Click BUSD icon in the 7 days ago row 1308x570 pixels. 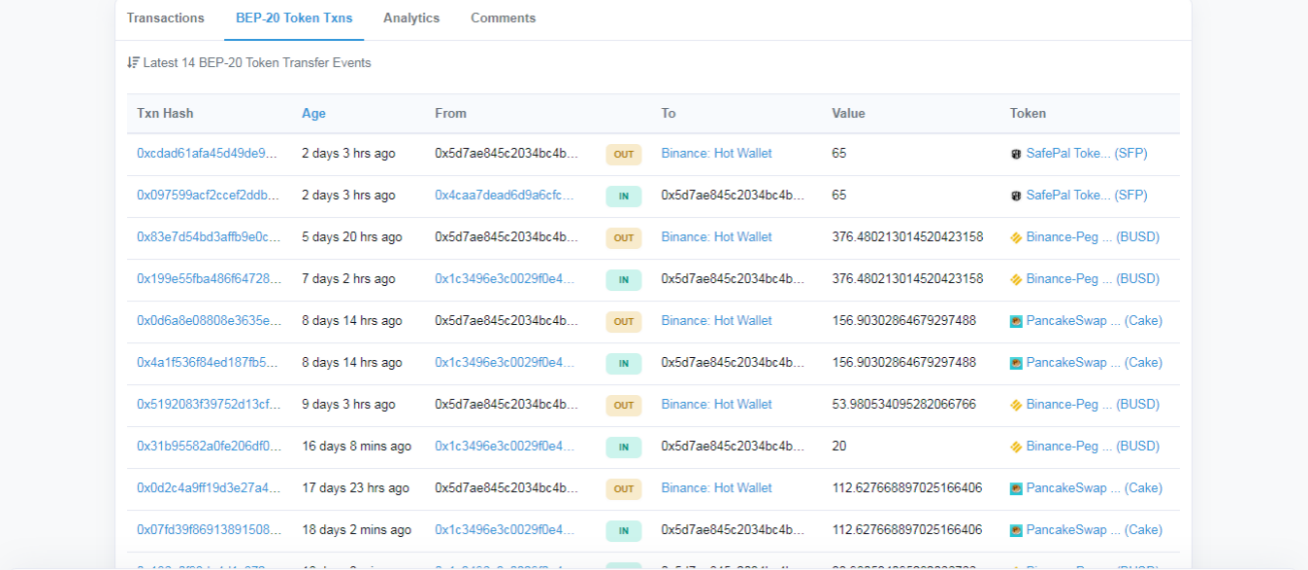(1016, 280)
